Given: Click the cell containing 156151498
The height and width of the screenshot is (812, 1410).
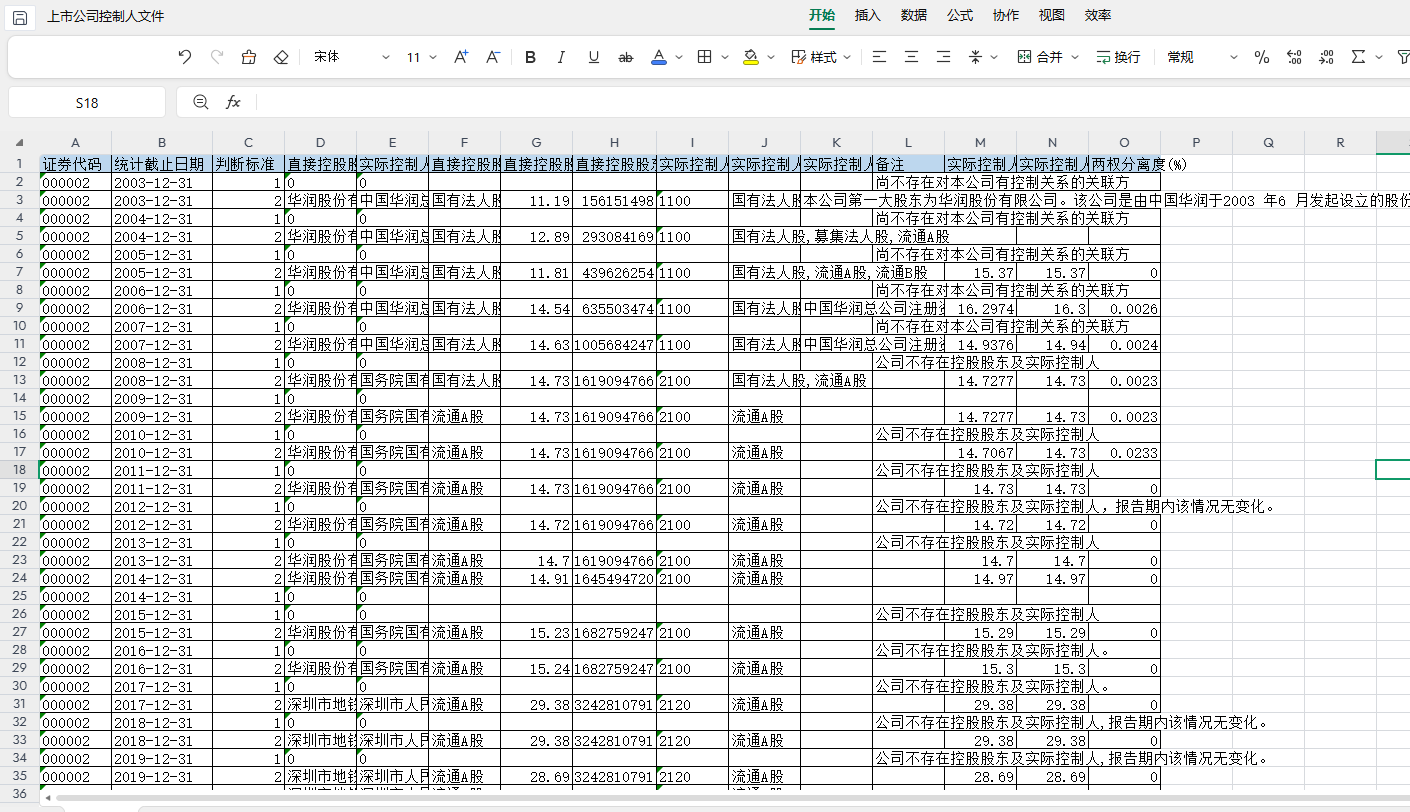Looking at the screenshot, I should pos(615,200).
